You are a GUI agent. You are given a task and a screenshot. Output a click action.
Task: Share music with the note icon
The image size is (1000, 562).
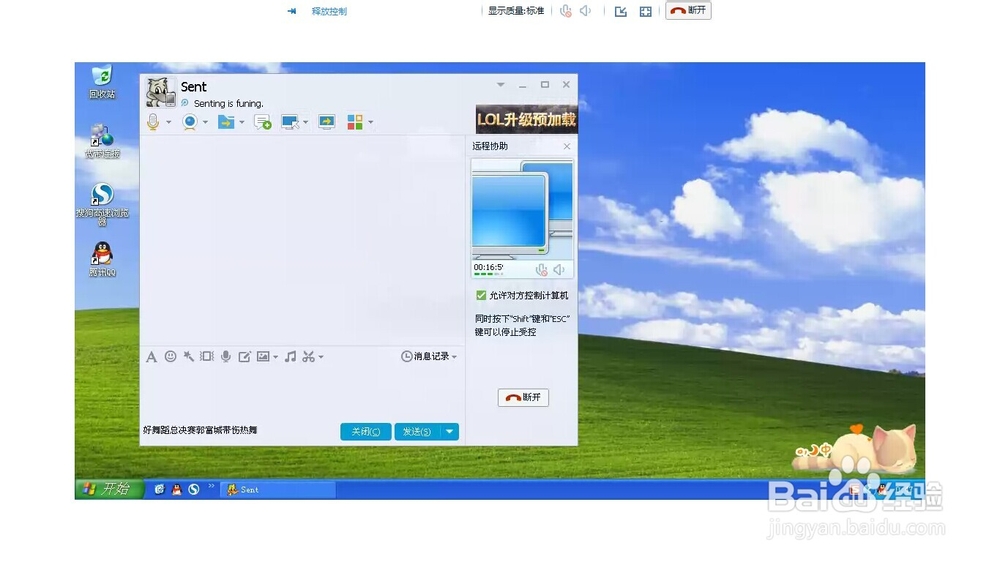[290, 357]
